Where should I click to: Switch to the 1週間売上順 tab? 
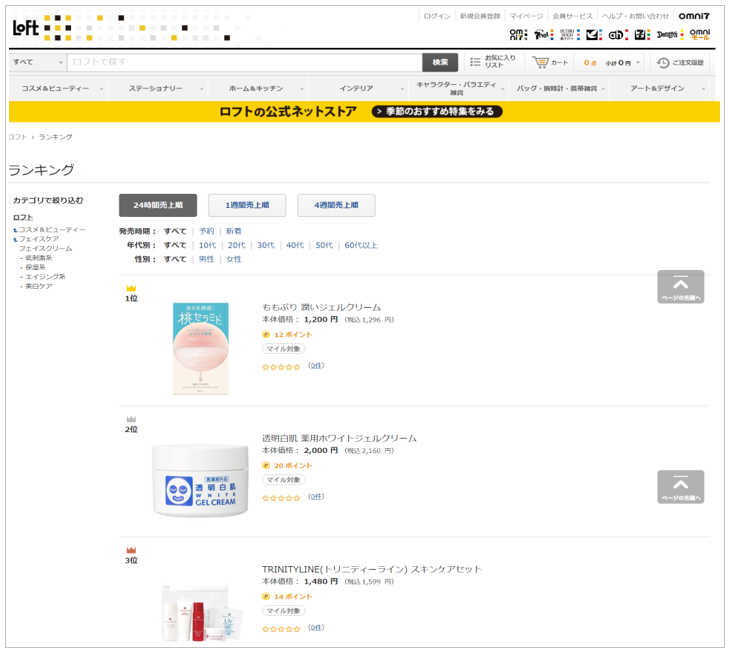247,205
